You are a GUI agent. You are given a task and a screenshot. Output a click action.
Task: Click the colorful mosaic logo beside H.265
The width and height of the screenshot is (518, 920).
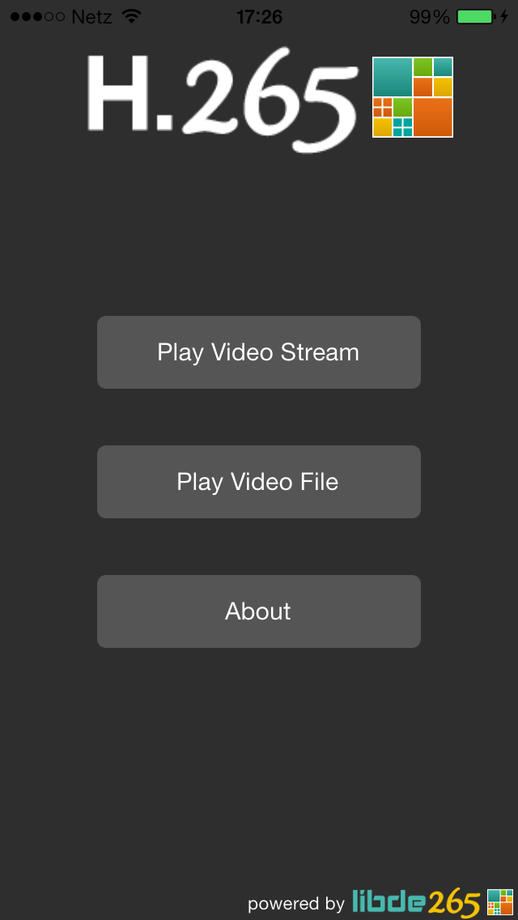[x=412, y=97]
